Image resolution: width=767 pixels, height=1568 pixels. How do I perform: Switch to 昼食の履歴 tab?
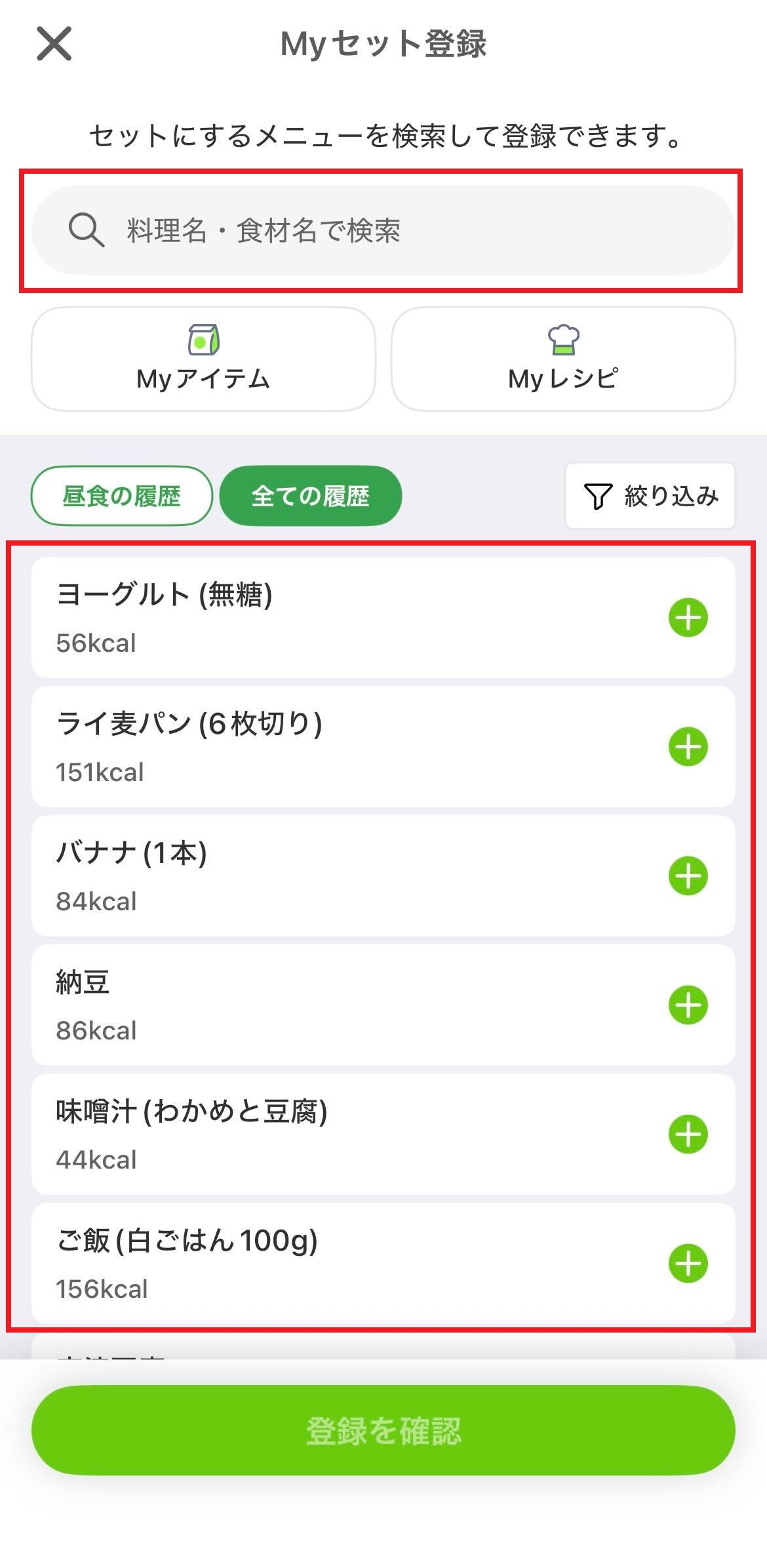click(x=122, y=496)
